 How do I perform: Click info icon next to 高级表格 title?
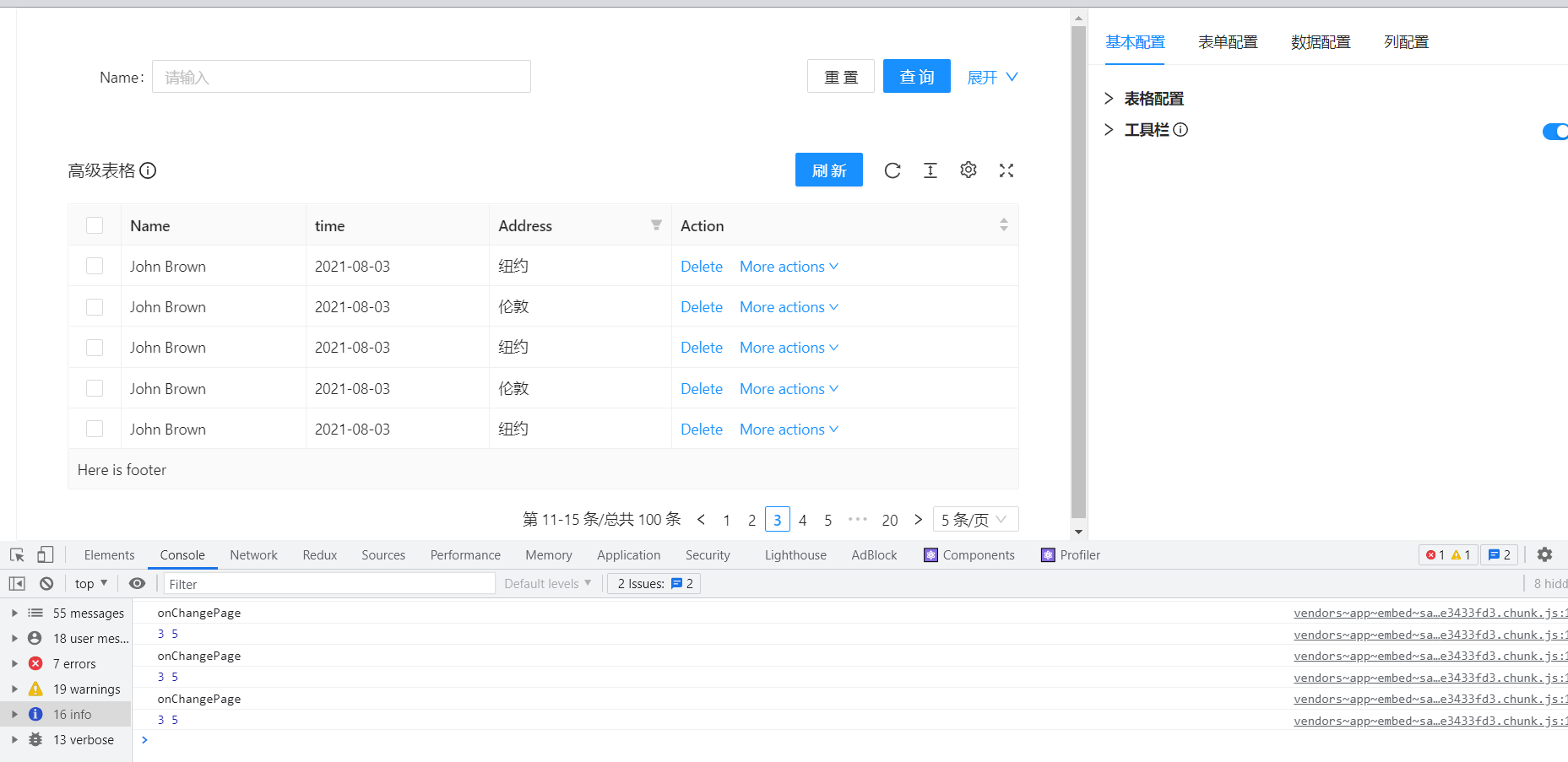coord(149,170)
